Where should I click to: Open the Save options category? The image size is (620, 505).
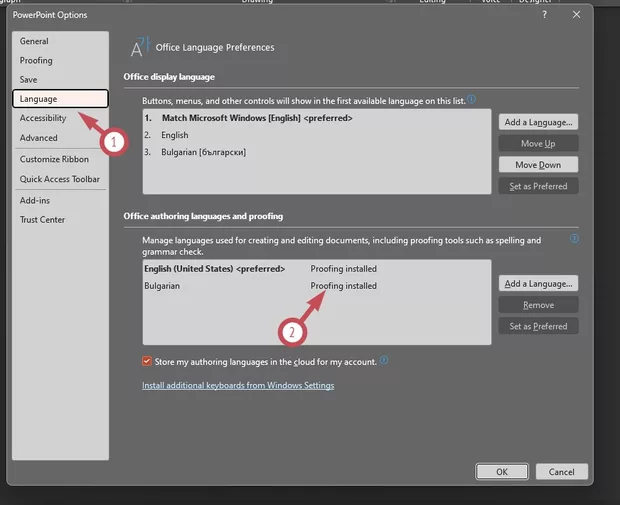(x=29, y=80)
